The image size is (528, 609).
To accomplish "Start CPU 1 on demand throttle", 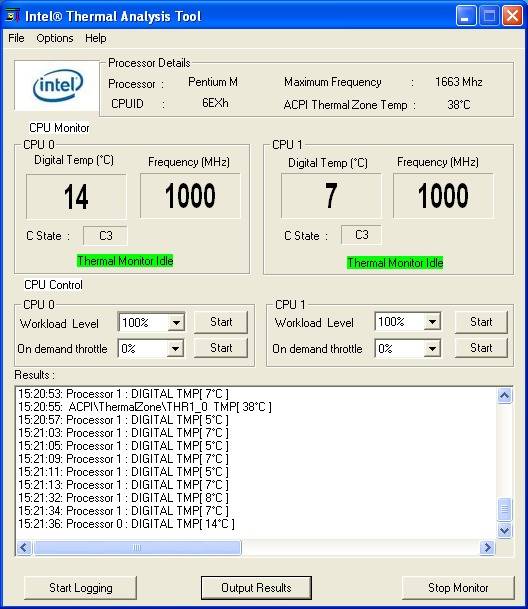I will [481, 348].
